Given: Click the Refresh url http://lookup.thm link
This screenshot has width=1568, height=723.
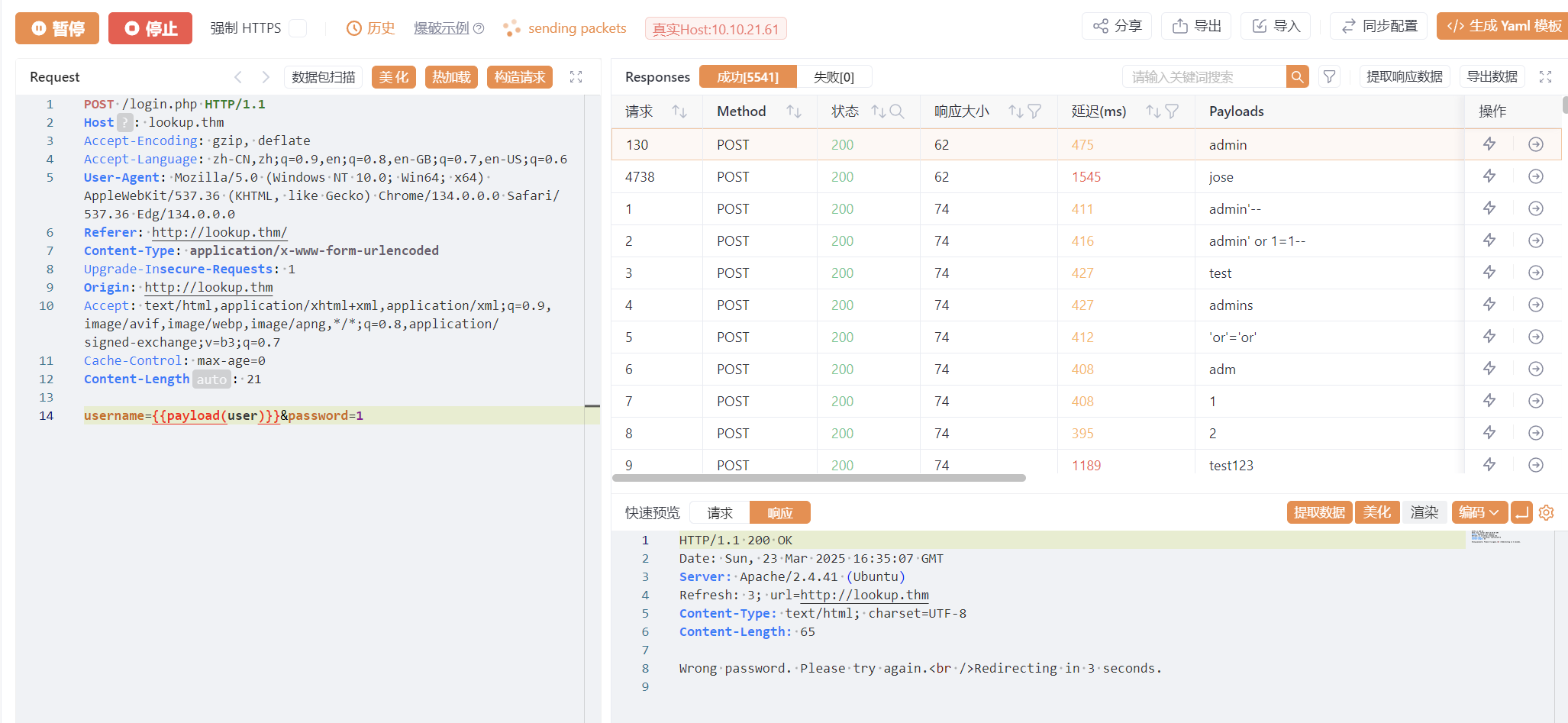Looking at the screenshot, I should point(864,595).
